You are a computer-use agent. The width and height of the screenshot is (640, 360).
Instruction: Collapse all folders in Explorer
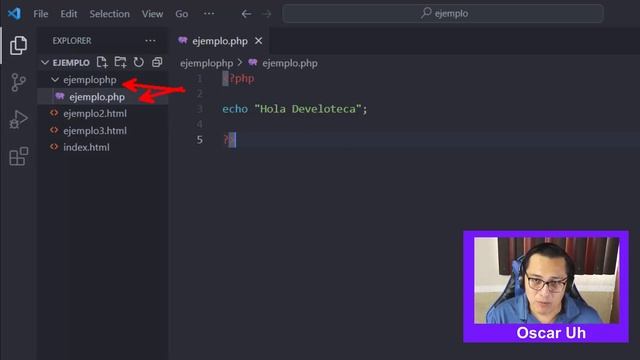(157, 62)
